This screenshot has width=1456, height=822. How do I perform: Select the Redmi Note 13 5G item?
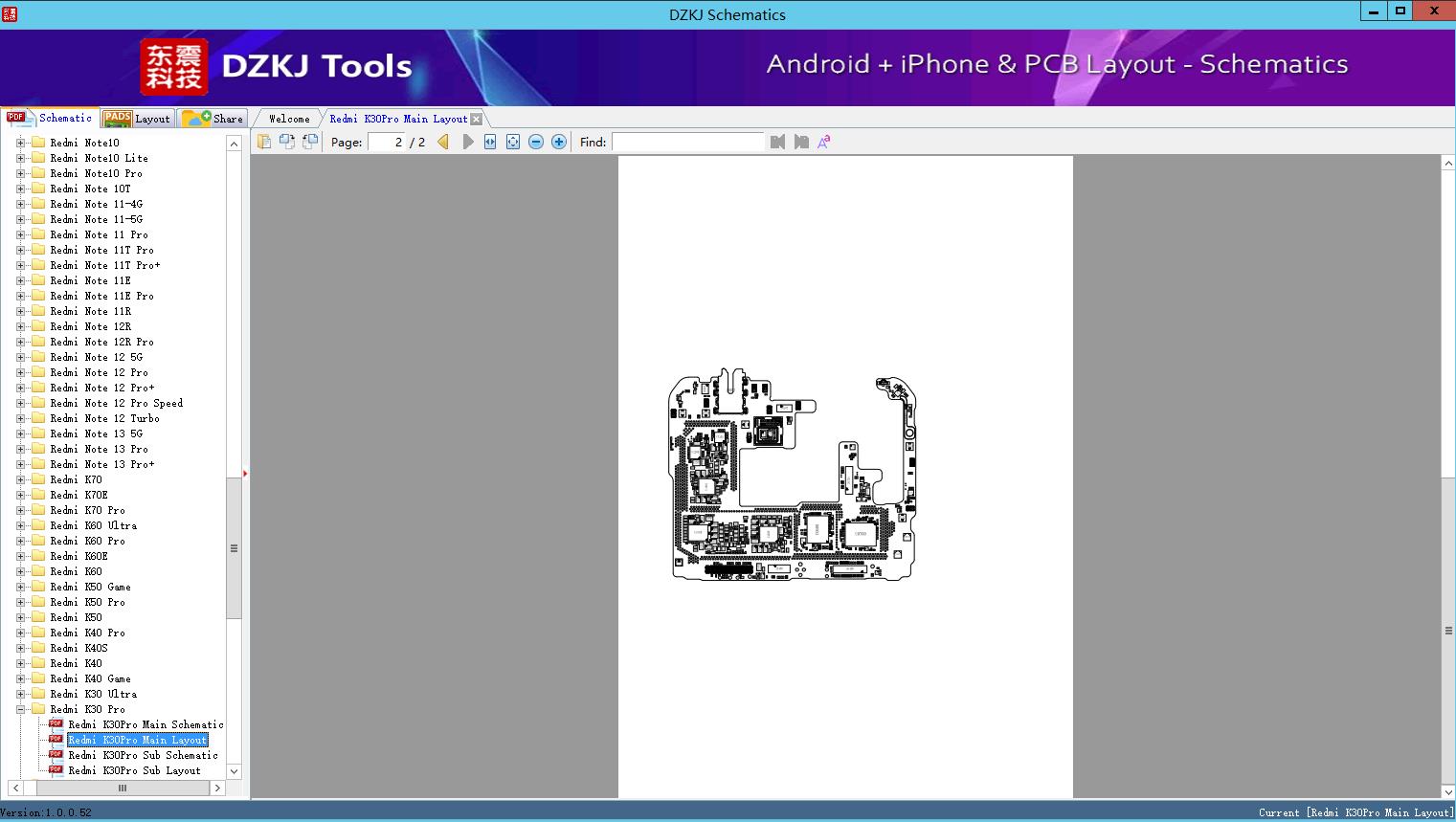pos(96,433)
